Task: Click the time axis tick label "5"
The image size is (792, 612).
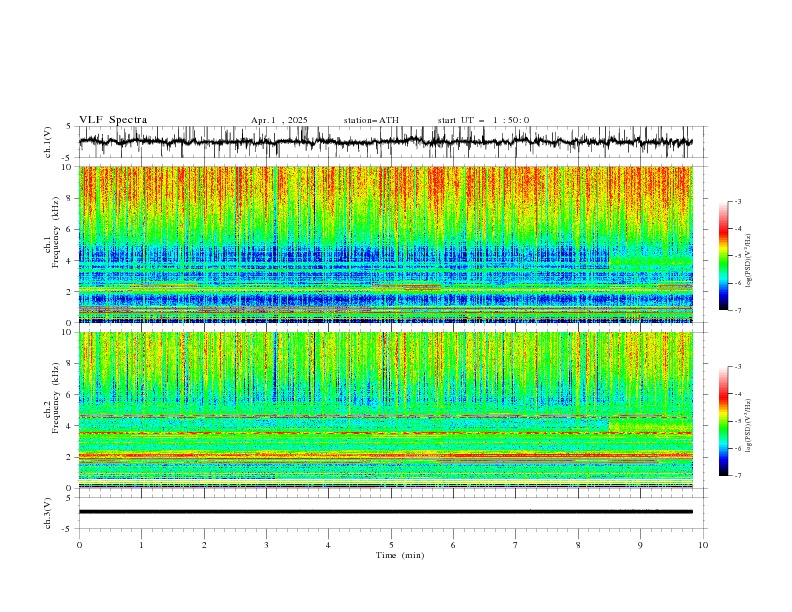Action: [391, 545]
